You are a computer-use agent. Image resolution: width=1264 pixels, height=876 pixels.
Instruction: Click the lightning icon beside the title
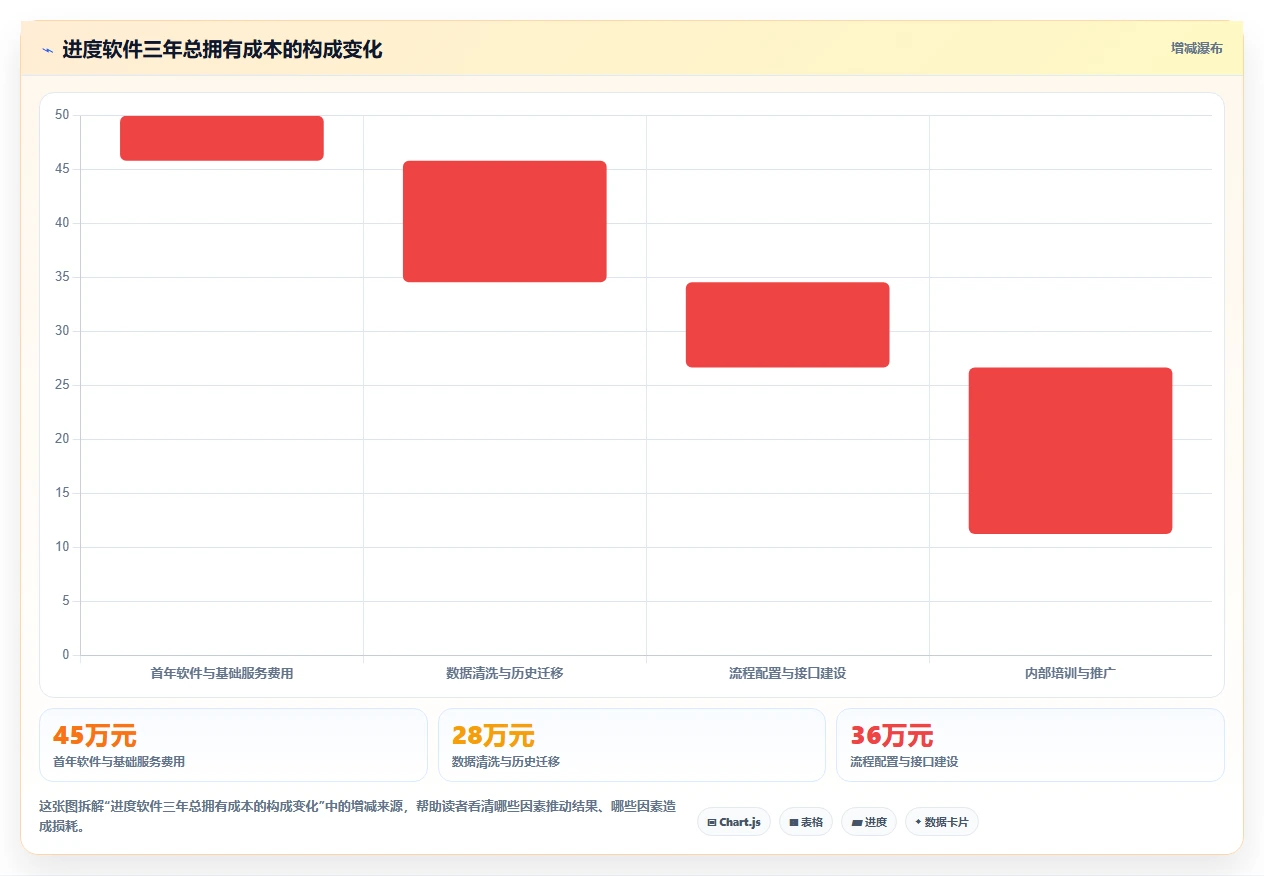[47, 50]
